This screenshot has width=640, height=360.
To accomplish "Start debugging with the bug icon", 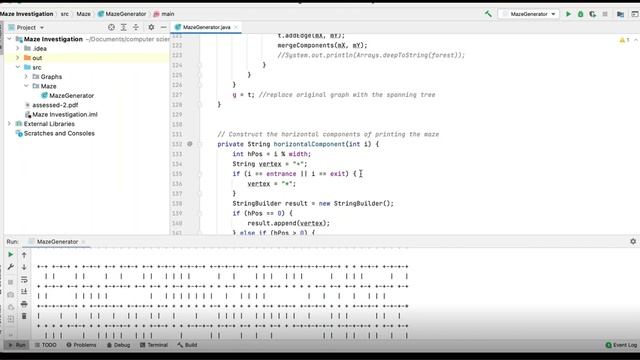I will coord(580,14).
